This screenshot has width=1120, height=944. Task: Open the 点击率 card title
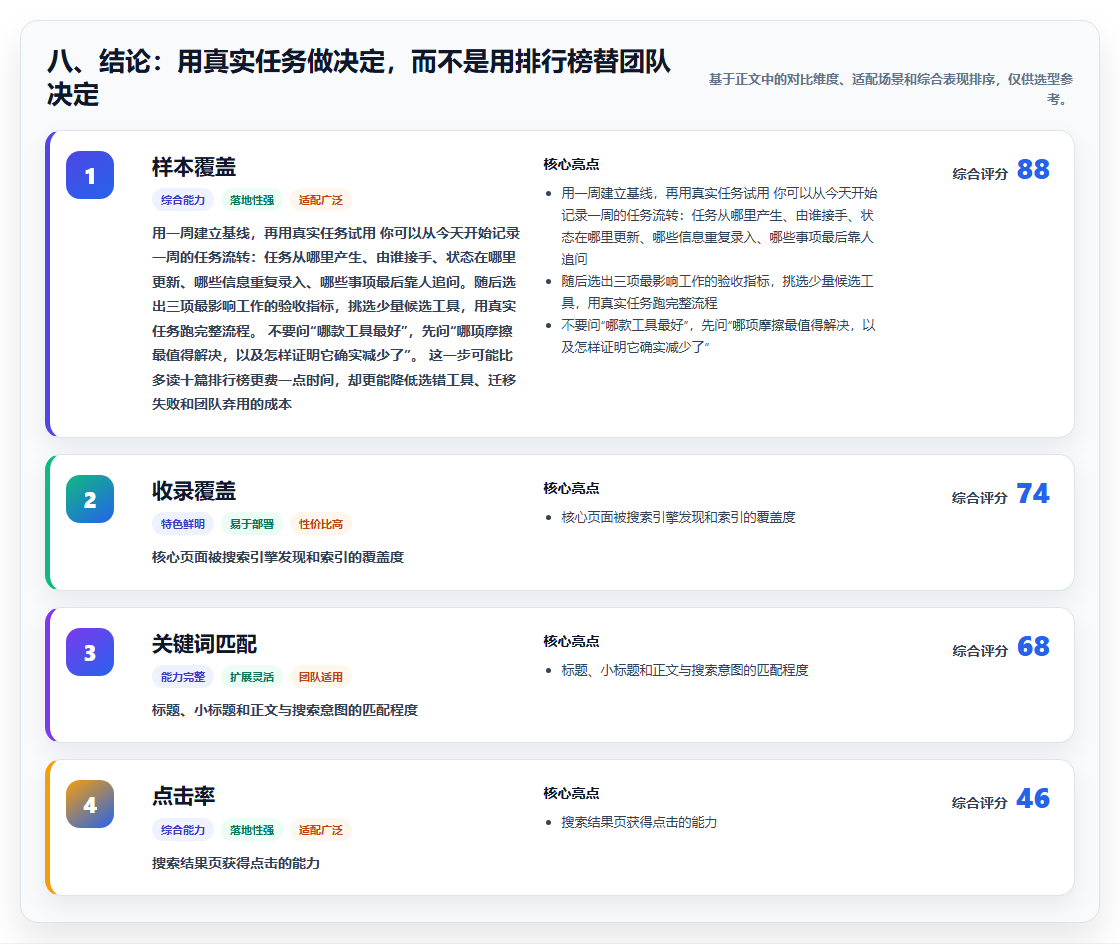click(184, 796)
